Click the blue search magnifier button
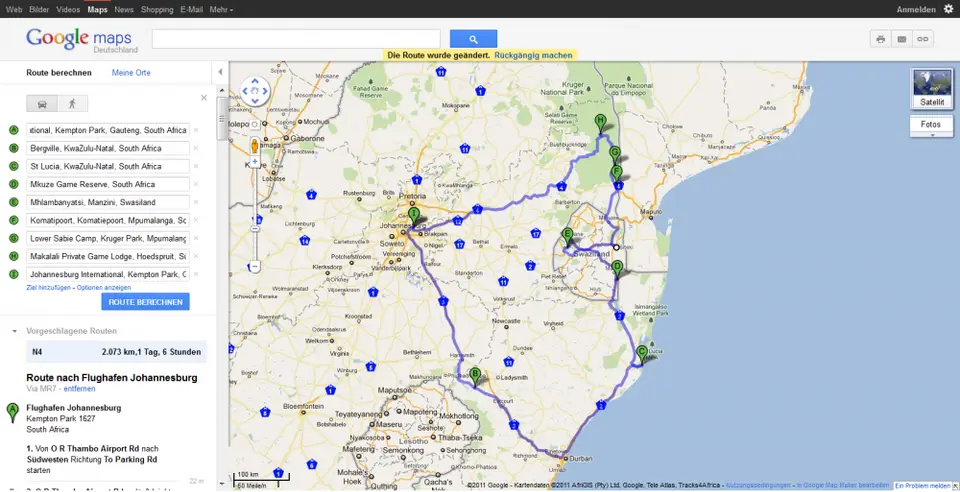 click(x=473, y=39)
